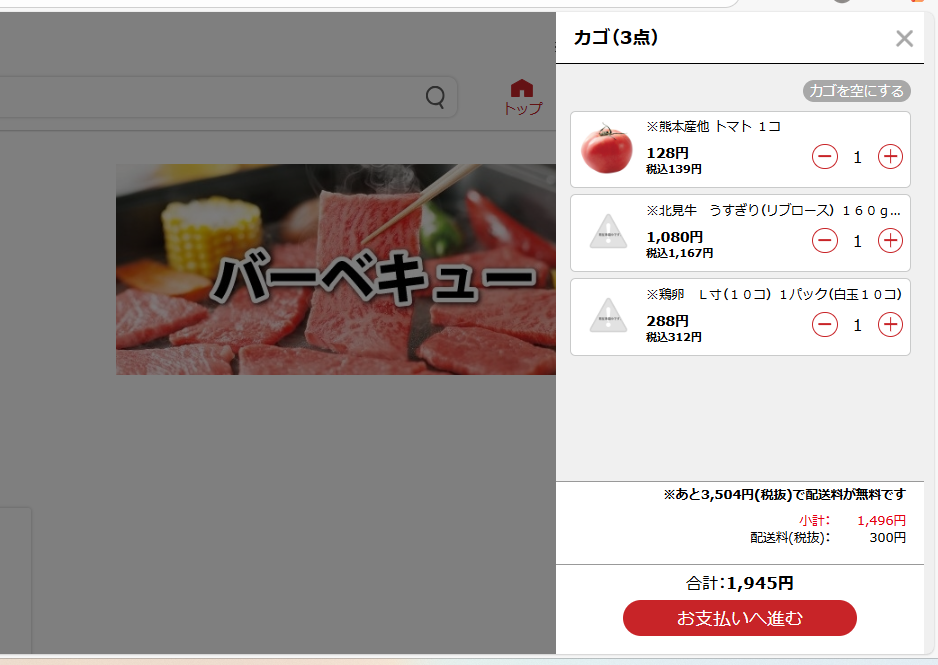The height and width of the screenshot is (665, 938).
Task: Select the 鶏卵 L寸 item title
Action: 774,294
